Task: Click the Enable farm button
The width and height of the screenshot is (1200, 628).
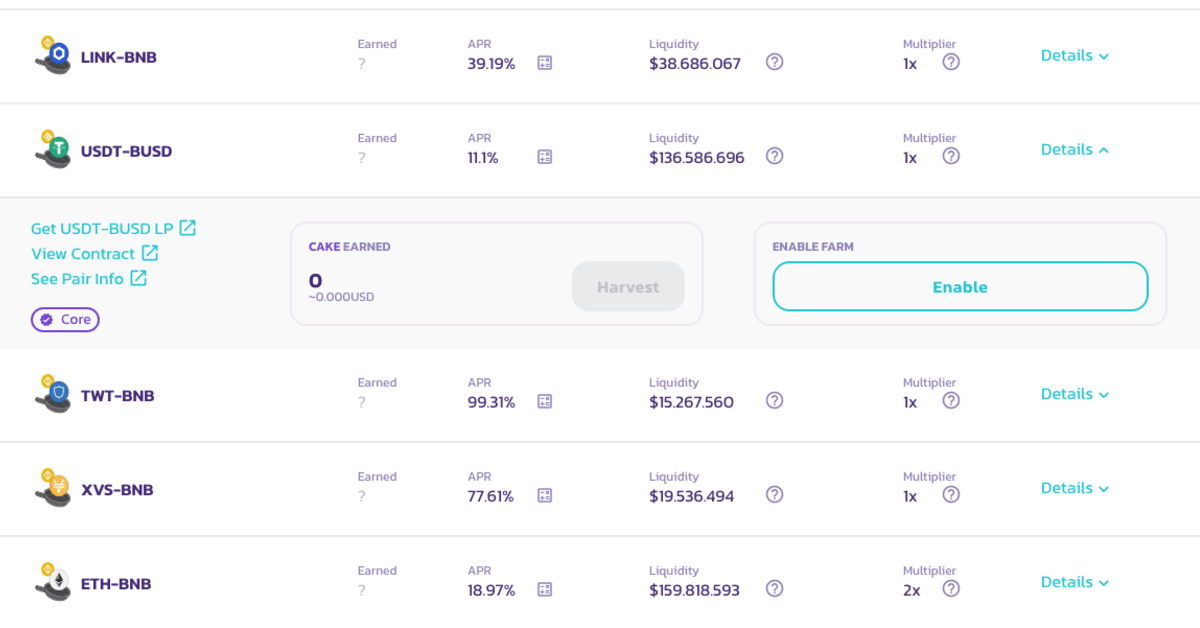Action: tap(960, 287)
